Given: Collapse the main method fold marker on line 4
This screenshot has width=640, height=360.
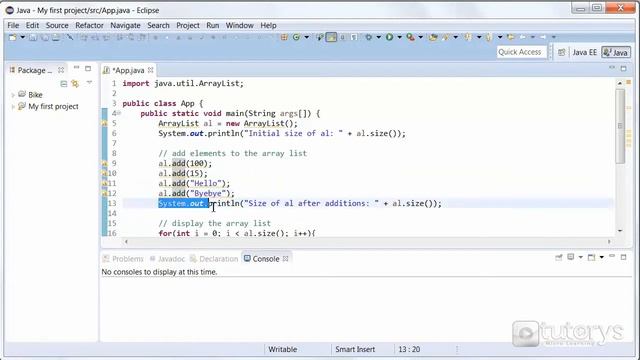Looking at the screenshot, I should [x=119, y=113].
